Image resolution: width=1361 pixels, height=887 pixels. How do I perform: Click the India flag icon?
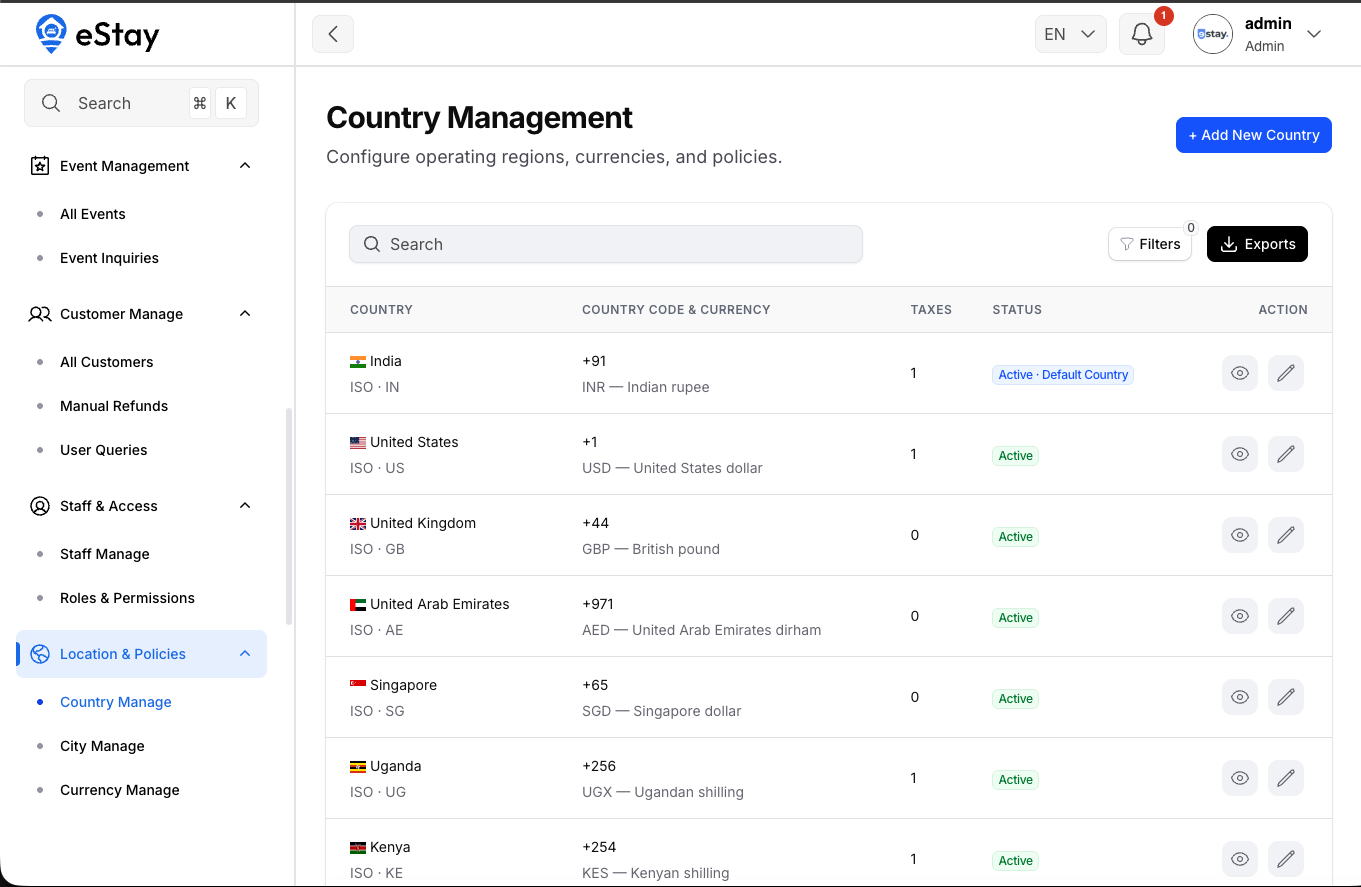[x=358, y=361]
